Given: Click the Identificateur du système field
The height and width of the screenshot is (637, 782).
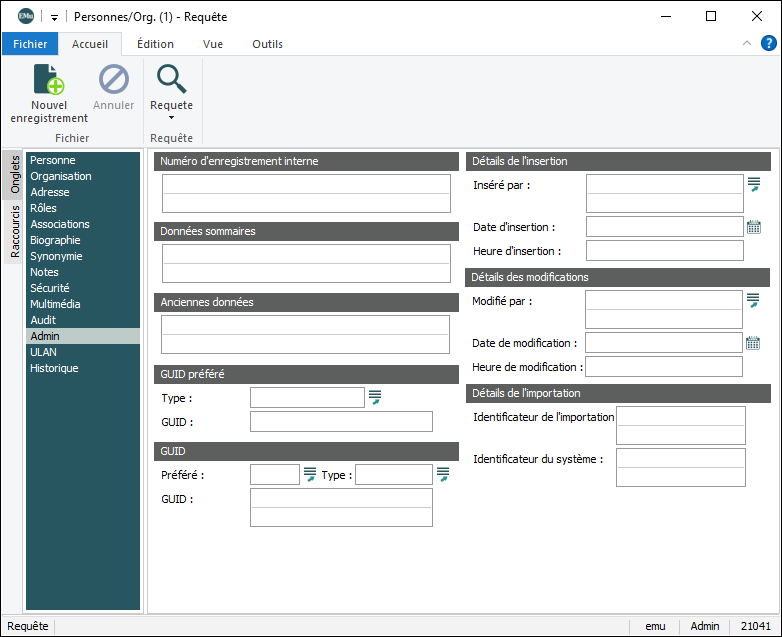Looking at the screenshot, I should coord(680,467).
